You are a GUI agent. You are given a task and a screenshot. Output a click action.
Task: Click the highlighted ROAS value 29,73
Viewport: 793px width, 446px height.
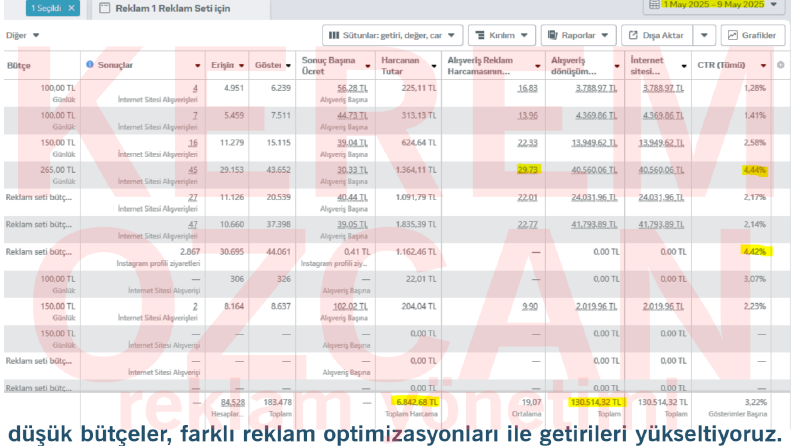click(x=528, y=170)
